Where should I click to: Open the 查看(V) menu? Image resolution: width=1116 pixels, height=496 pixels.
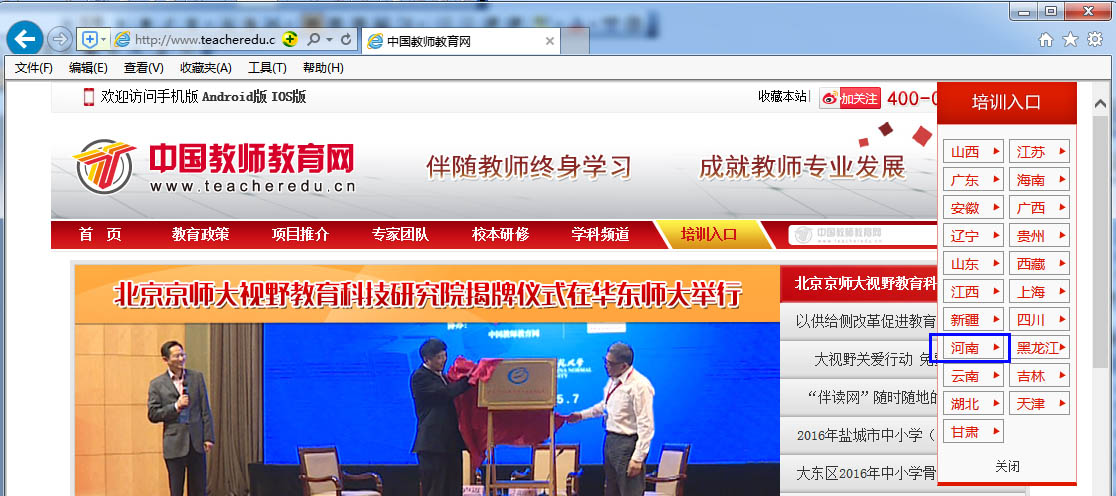144,68
